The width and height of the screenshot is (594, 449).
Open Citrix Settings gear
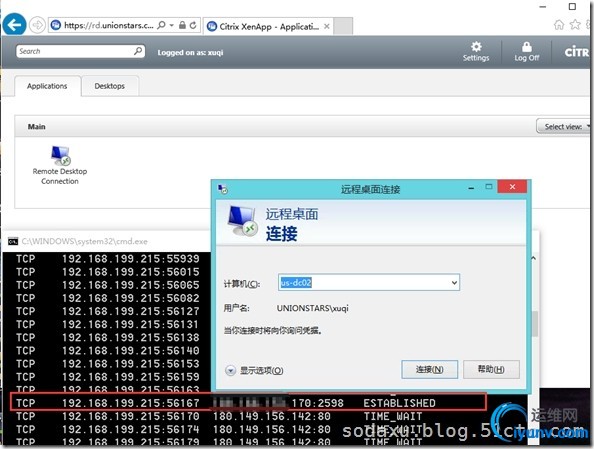pos(476,52)
